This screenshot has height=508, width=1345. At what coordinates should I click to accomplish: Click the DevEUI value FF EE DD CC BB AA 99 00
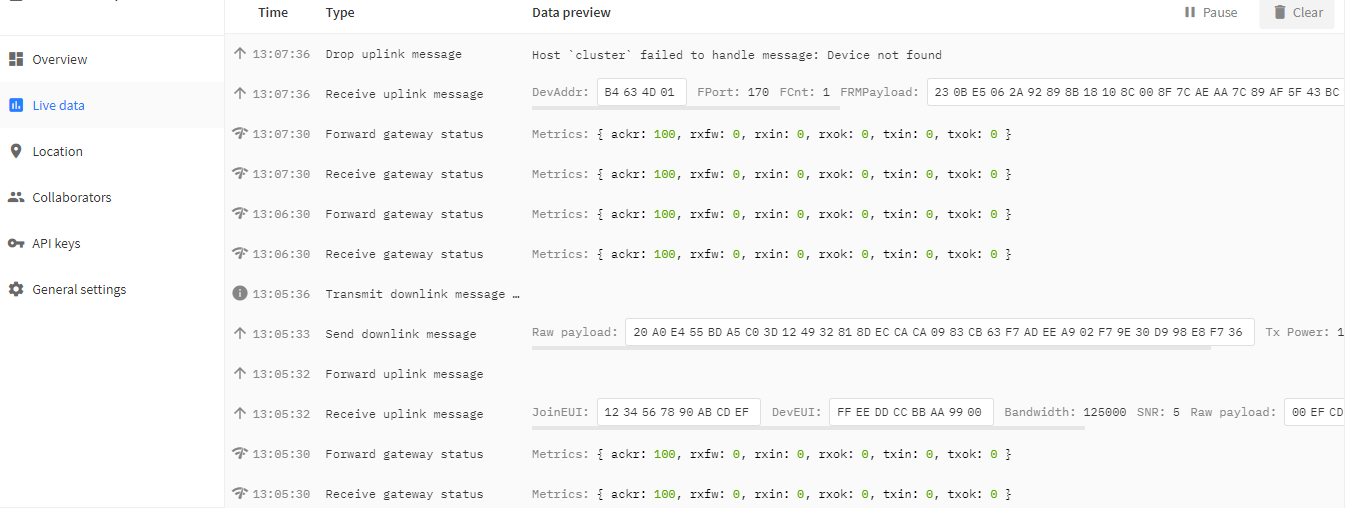911,412
